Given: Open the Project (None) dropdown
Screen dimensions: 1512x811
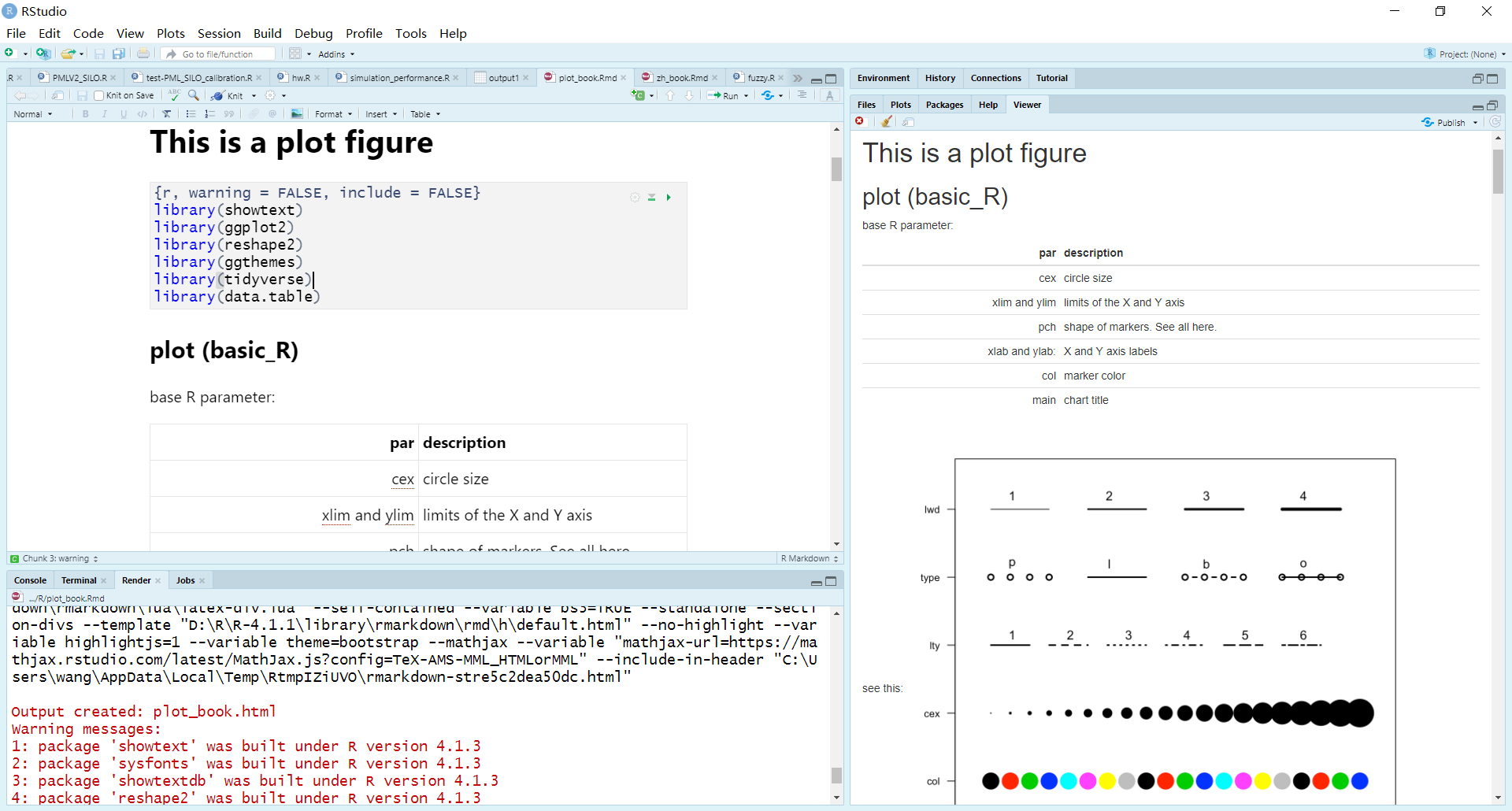Looking at the screenshot, I should tap(1466, 54).
